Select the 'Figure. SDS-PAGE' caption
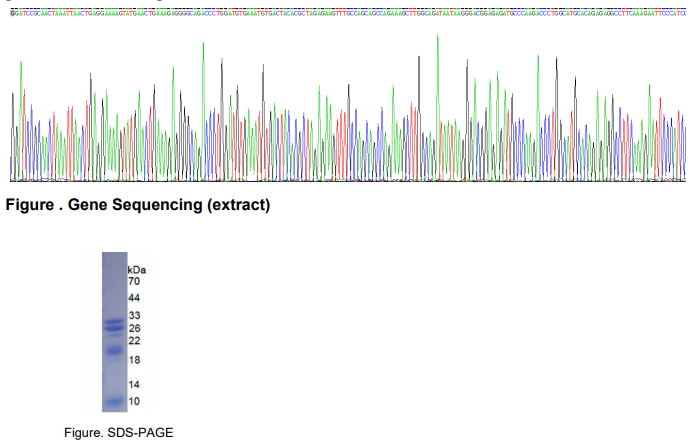Screen dimensions: 691x446 [x=118, y=432]
